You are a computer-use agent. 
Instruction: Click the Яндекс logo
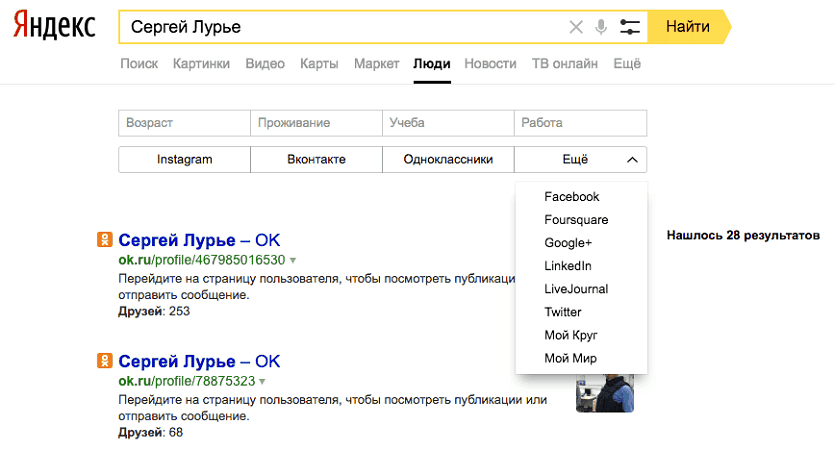[x=54, y=27]
